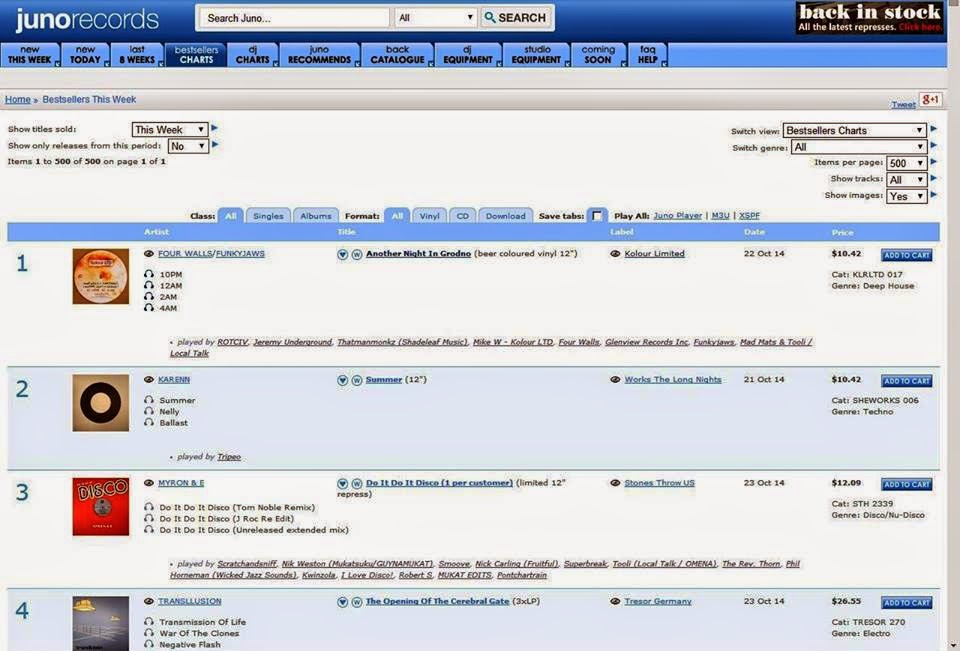Open the M3U playlist link
This screenshot has height=651, width=960.
point(720,216)
